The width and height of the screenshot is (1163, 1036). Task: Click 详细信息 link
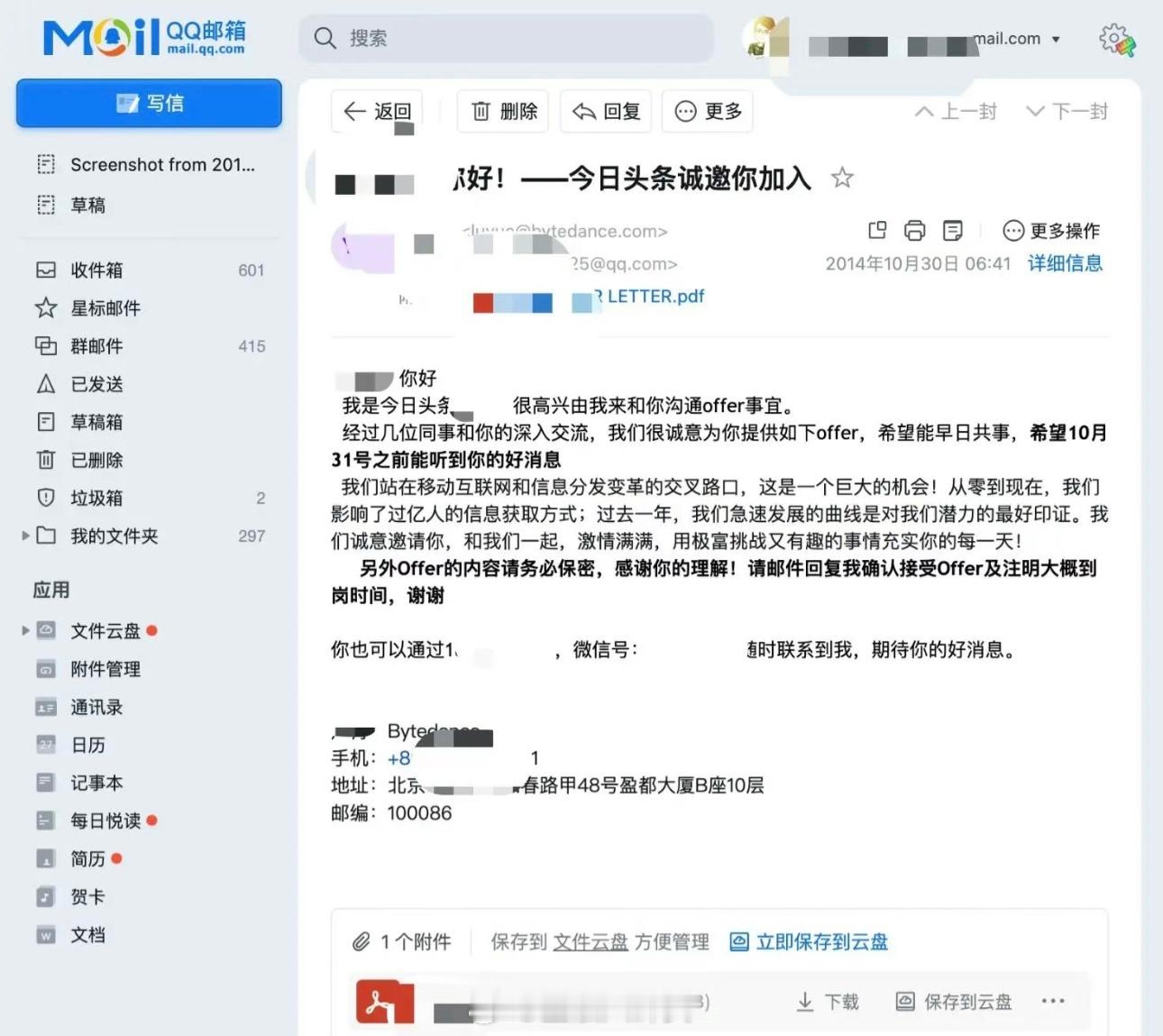(x=1065, y=263)
